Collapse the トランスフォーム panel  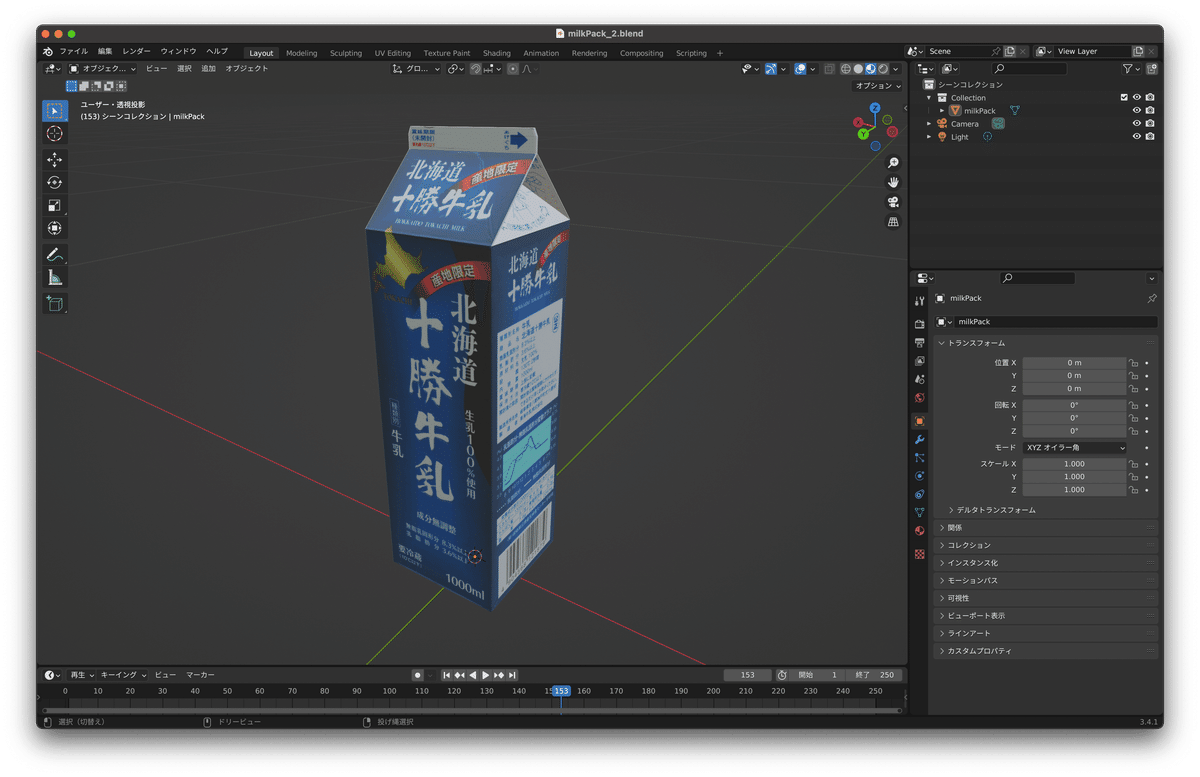point(1047,343)
